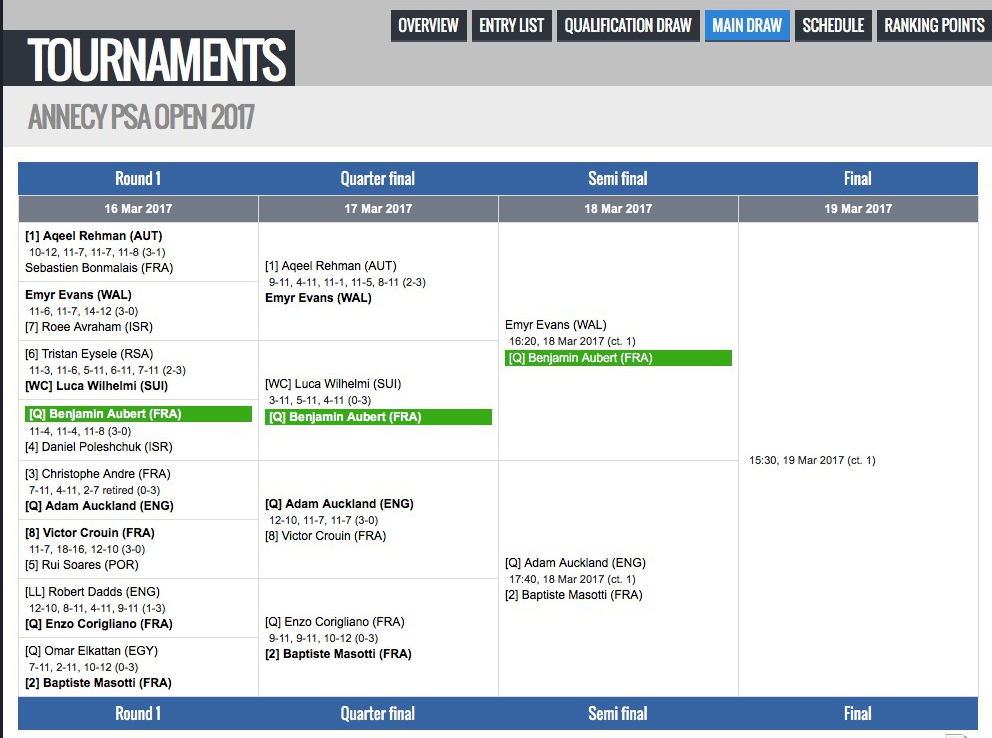Image resolution: width=992 pixels, height=738 pixels.
Task: Select Robert Dadds (ENG) player name
Action: [92, 592]
